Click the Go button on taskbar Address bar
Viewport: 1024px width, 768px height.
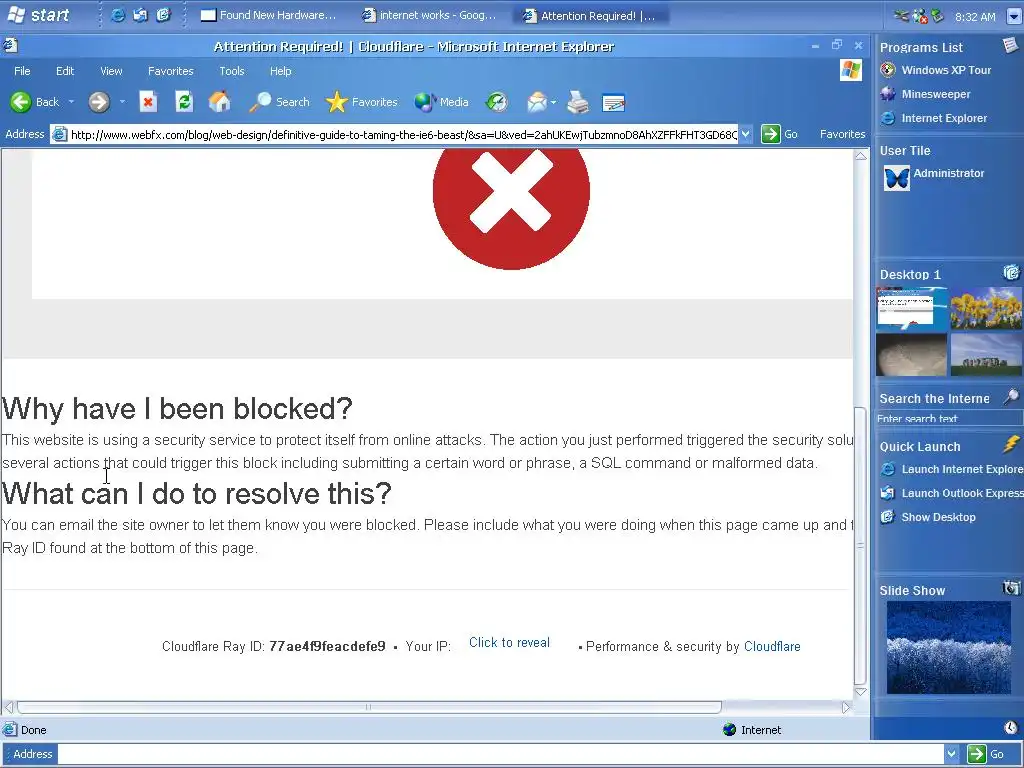coord(986,754)
